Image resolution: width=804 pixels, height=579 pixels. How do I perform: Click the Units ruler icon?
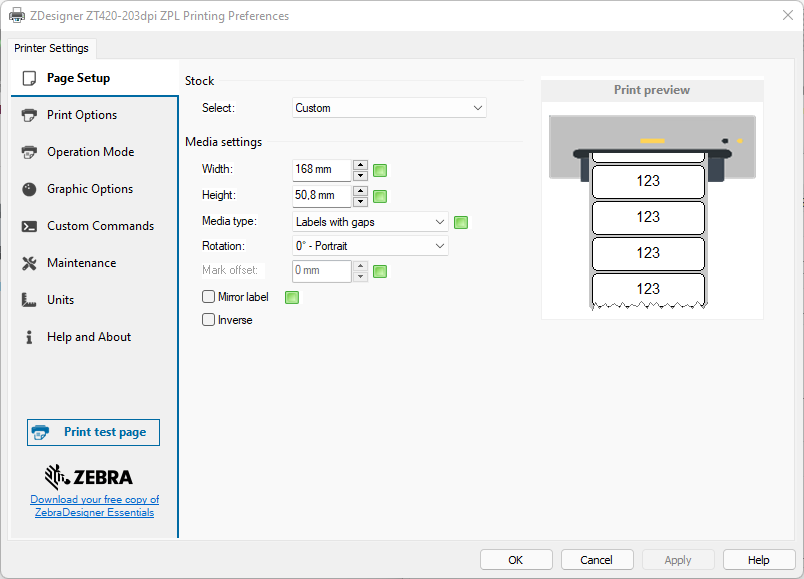(x=29, y=300)
